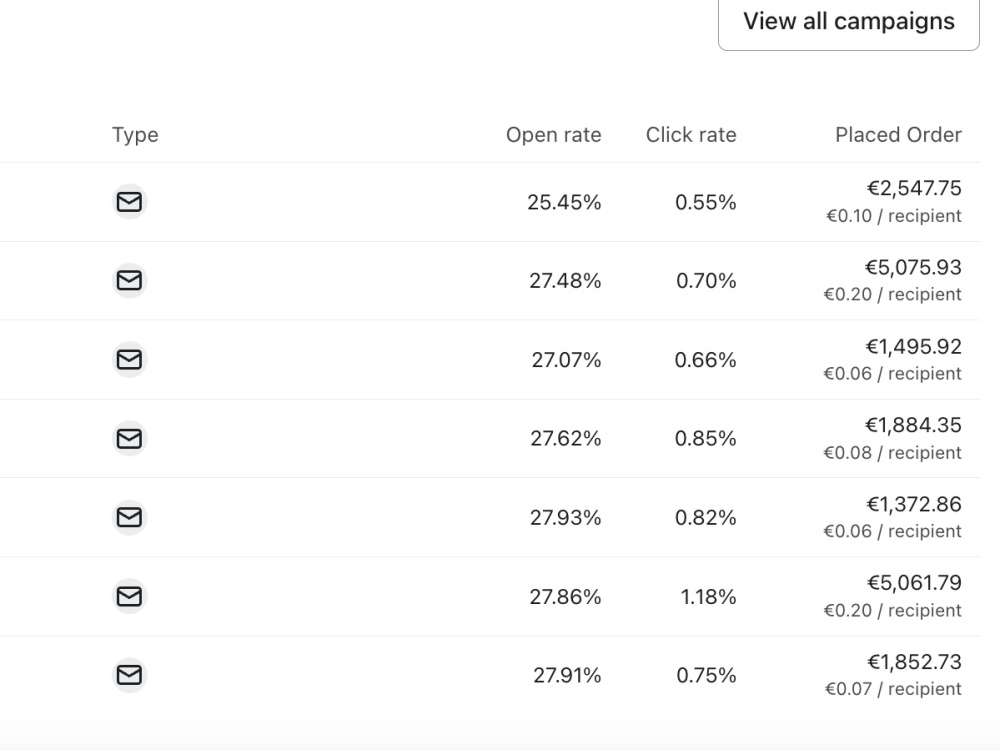Click email icon in 27.62% open rate row
1000x750 pixels.
(129, 439)
